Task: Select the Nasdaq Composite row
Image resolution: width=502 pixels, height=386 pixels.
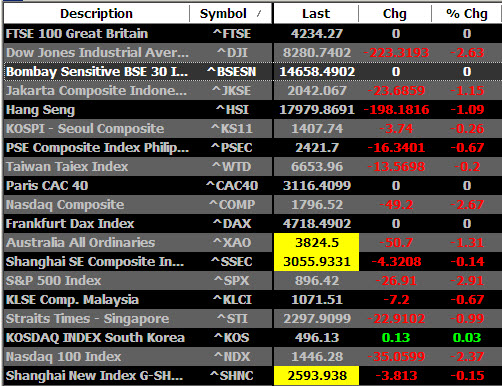Action: tap(253, 205)
